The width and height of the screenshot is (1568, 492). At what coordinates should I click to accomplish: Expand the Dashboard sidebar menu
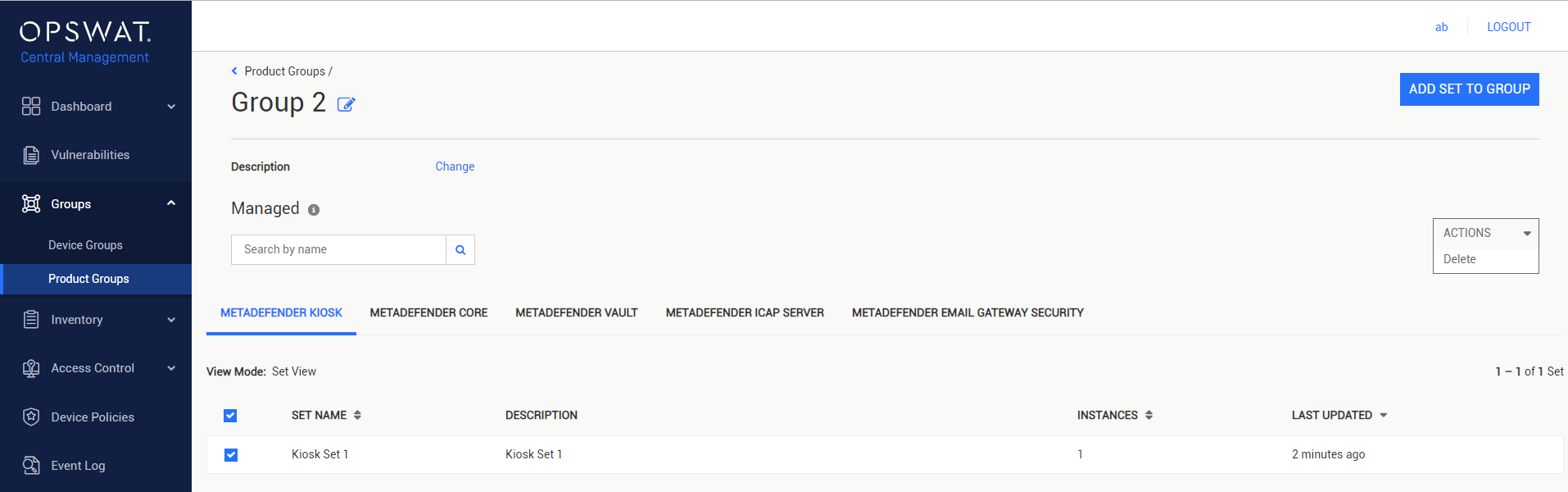(x=171, y=107)
